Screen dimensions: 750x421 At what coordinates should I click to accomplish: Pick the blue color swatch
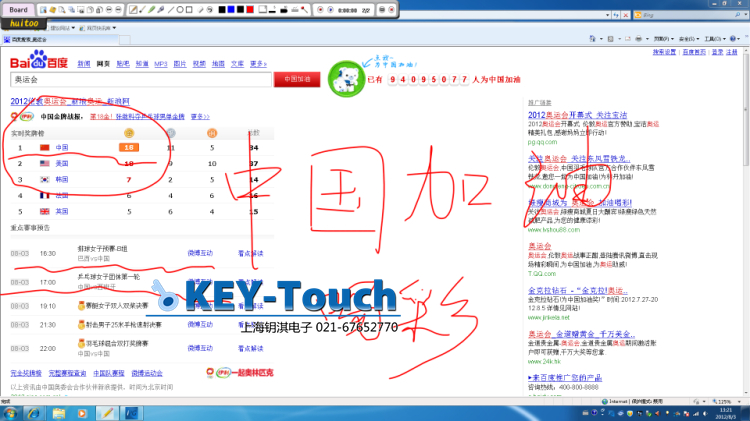tap(231, 10)
